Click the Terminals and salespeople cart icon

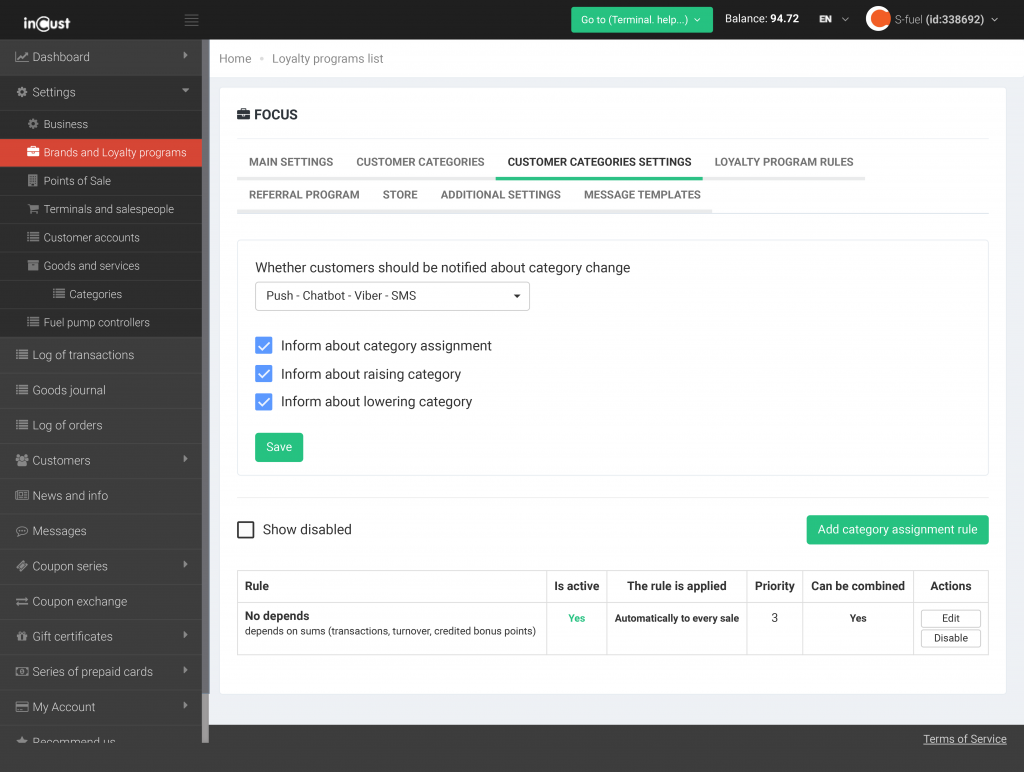click(x=33, y=209)
